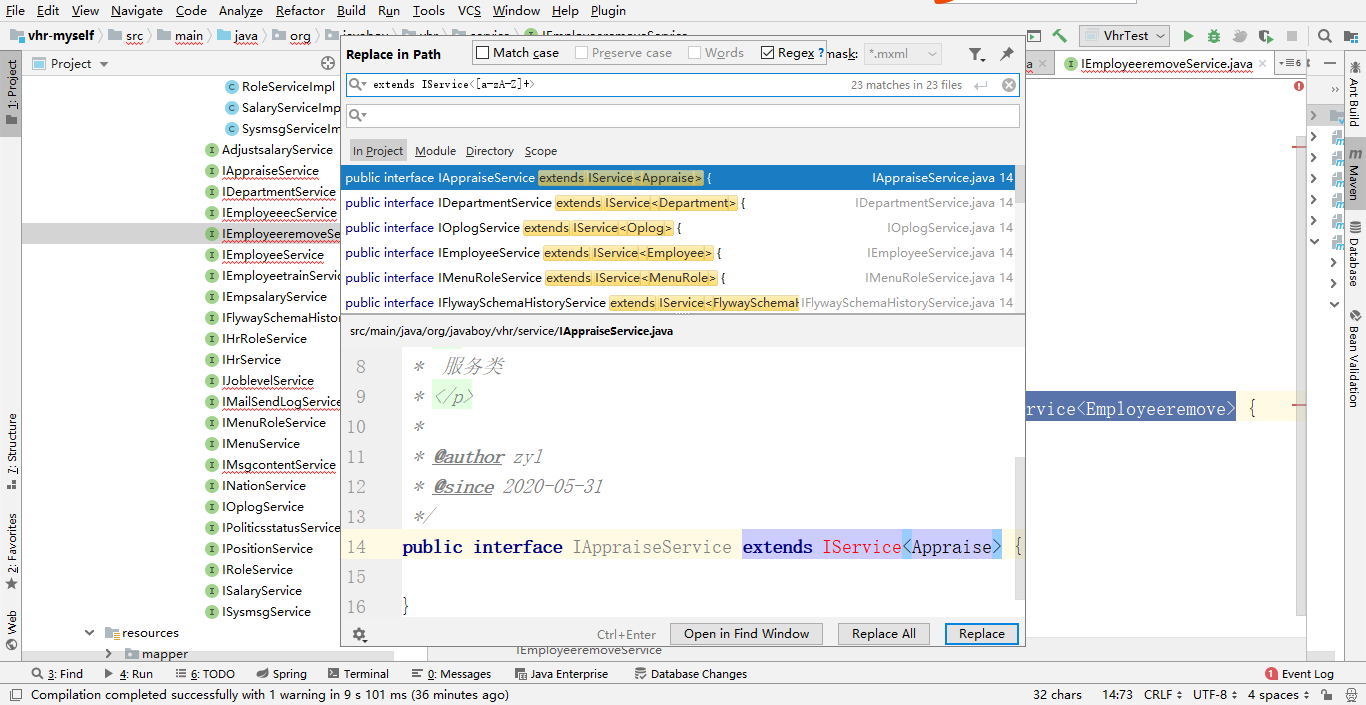The height and width of the screenshot is (705, 1366).
Task: Open the Find tool window at the bottom
Action: [58, 674]
